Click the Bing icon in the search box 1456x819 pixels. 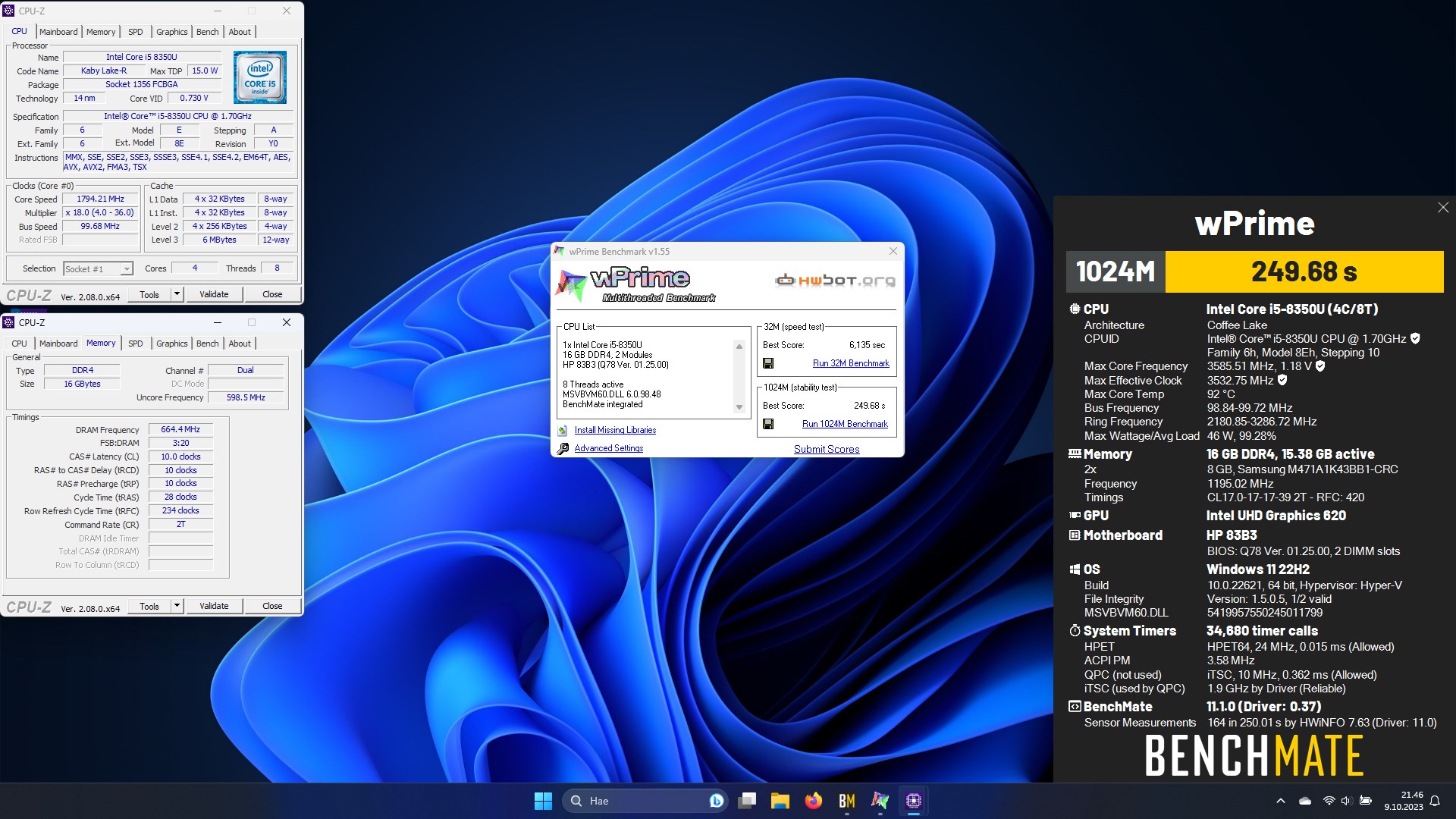pos(716,801)
